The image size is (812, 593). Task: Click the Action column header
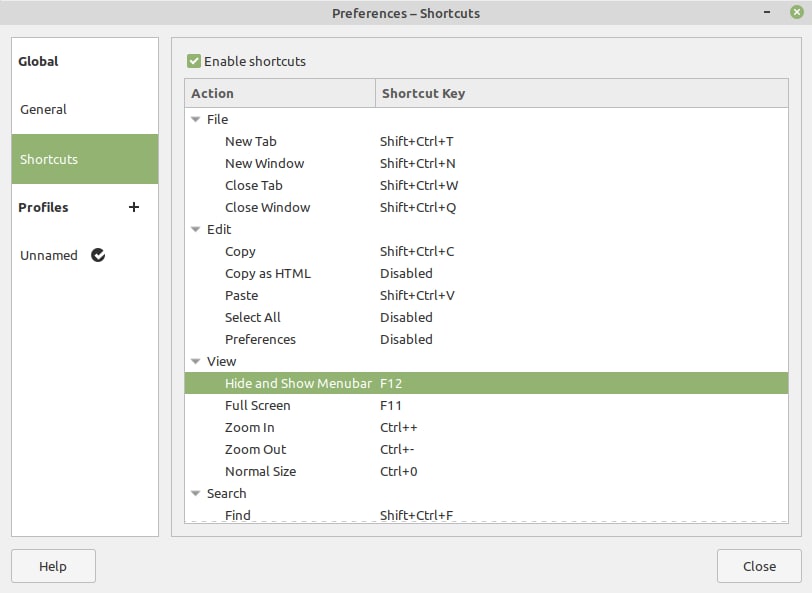point(213,93)
